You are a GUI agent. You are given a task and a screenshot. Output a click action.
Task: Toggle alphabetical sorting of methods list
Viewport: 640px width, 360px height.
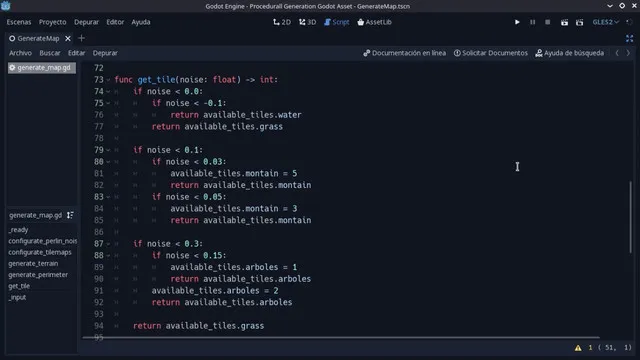point(70,215)
